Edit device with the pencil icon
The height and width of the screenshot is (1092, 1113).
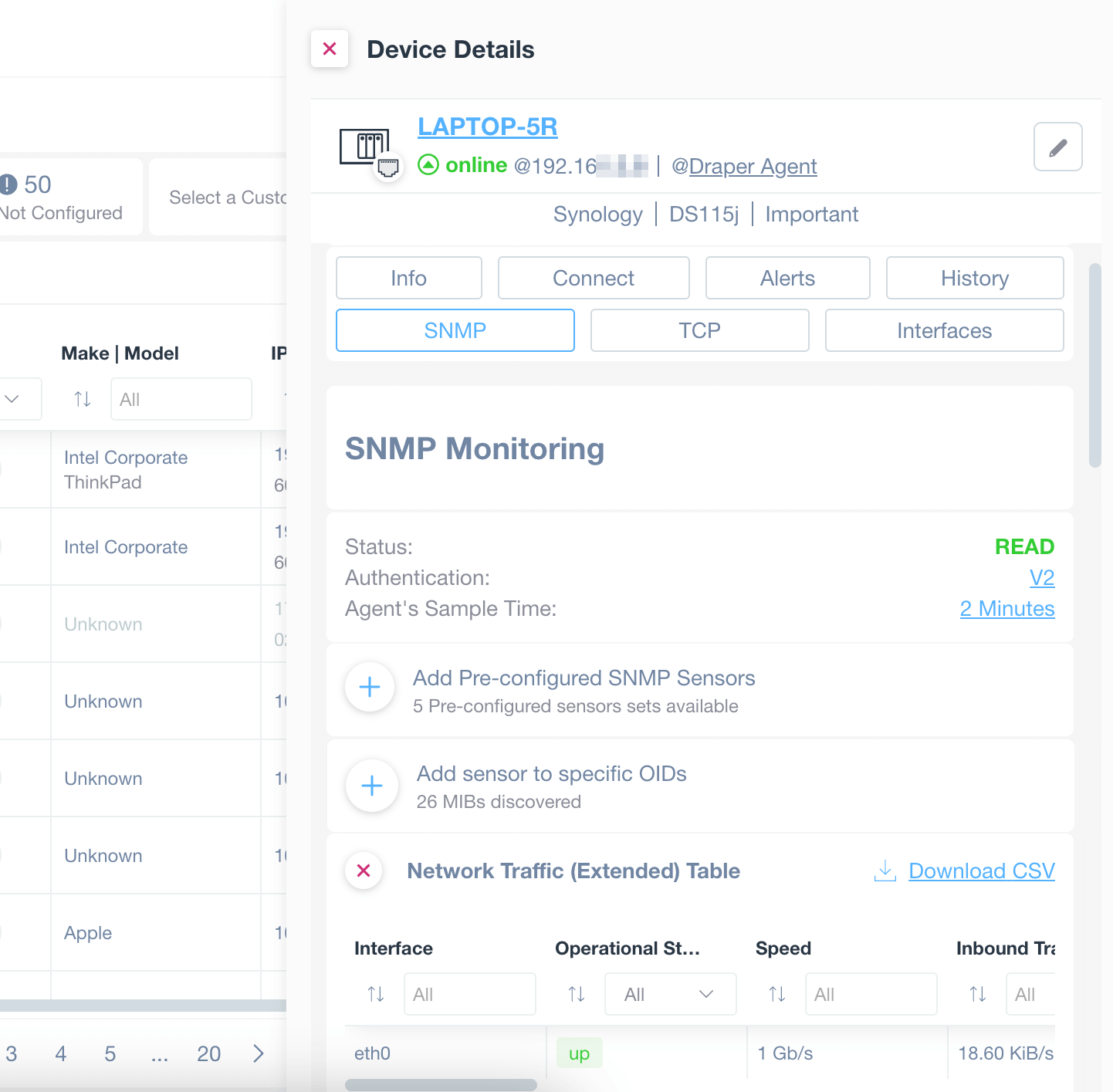[1057, 147]
